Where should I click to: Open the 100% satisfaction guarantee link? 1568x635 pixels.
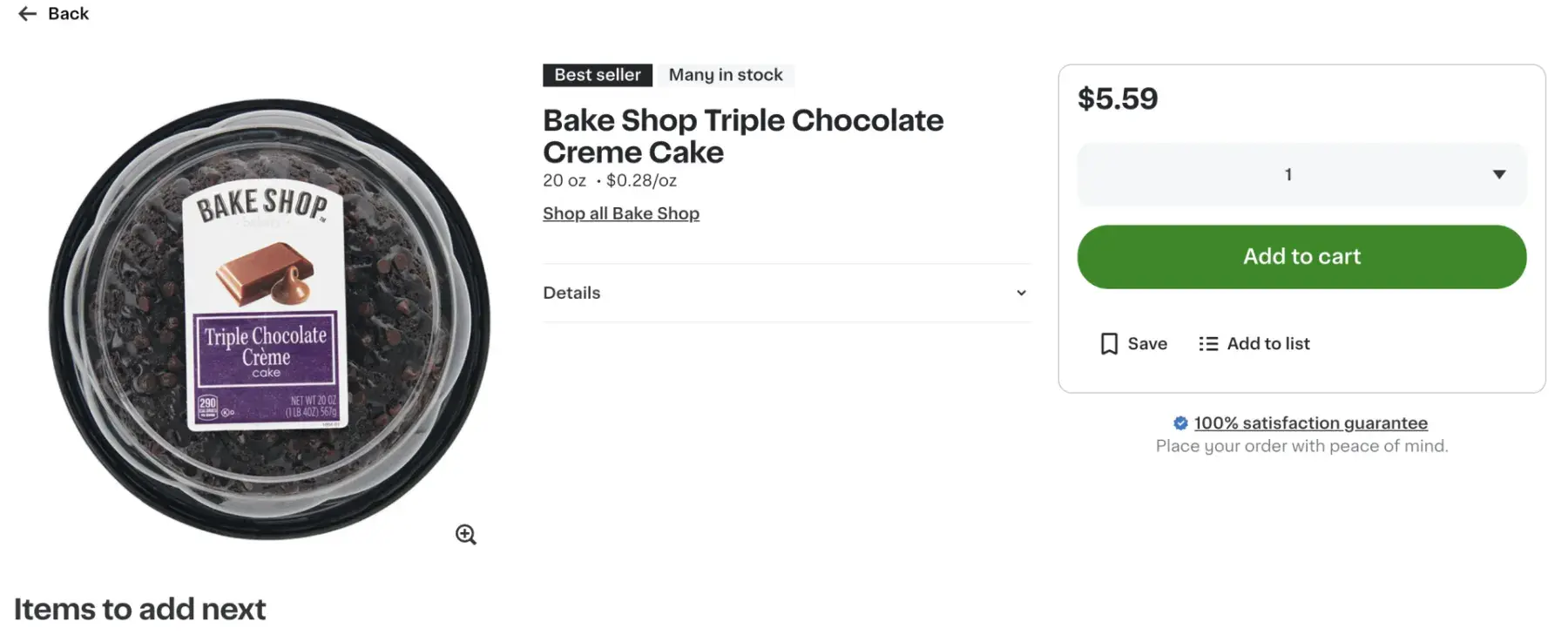tap(1310, 423)
